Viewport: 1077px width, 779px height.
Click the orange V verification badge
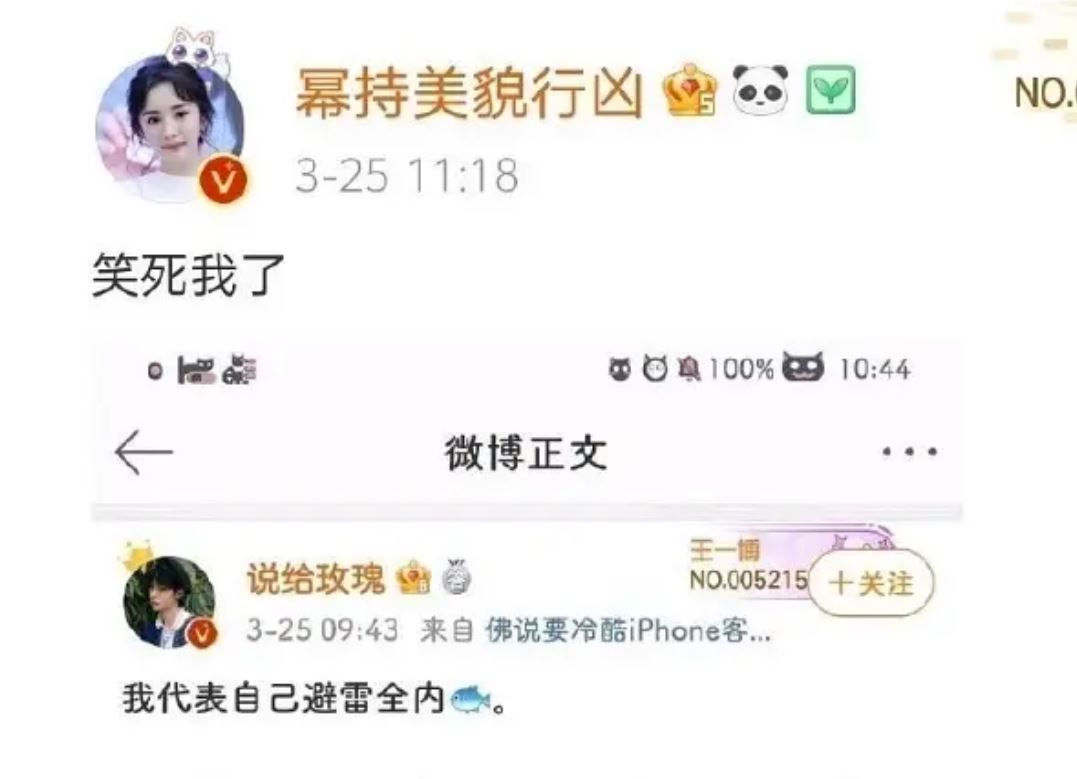[x=223, y=180]
